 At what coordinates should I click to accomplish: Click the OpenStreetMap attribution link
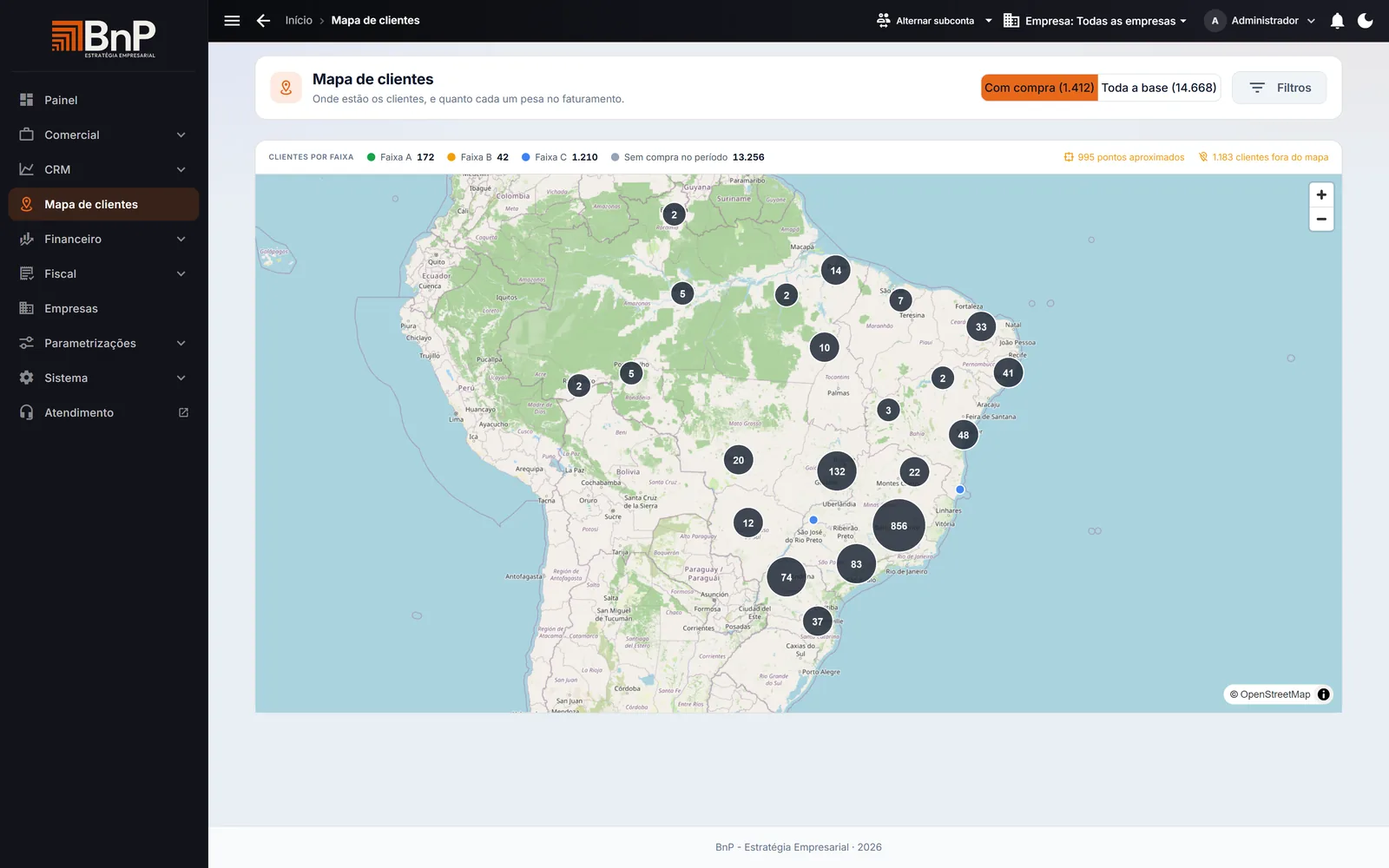pos(1275,694)
